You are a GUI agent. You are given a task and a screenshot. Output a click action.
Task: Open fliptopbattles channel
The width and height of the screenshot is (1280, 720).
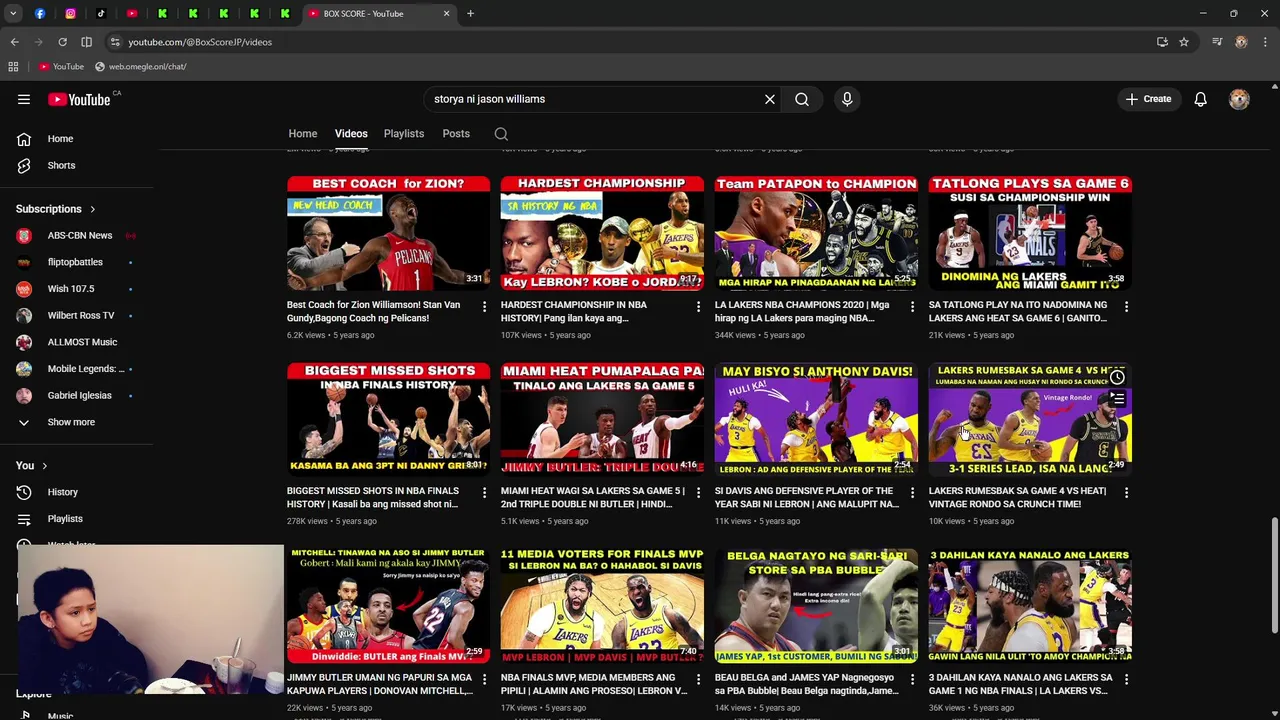pyautogui.click(x=77, y=262)
